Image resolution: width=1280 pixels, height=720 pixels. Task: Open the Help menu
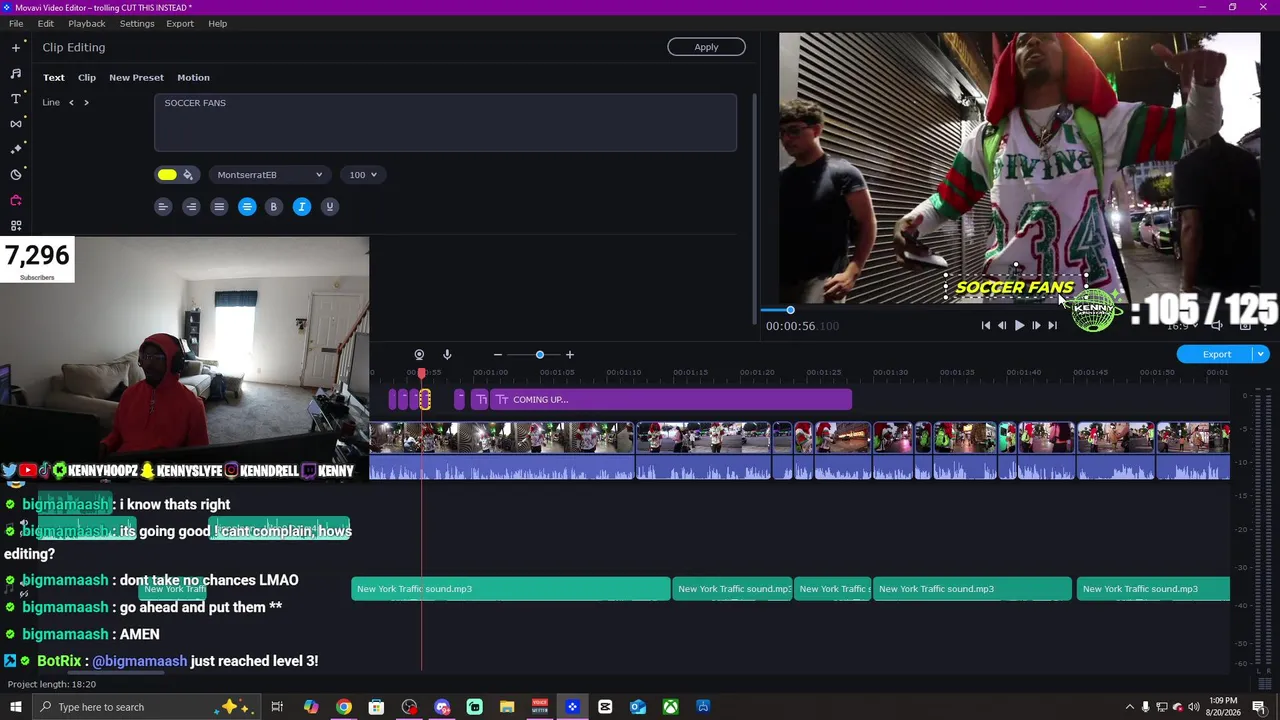pyautogui.click(x=217, y=23)
